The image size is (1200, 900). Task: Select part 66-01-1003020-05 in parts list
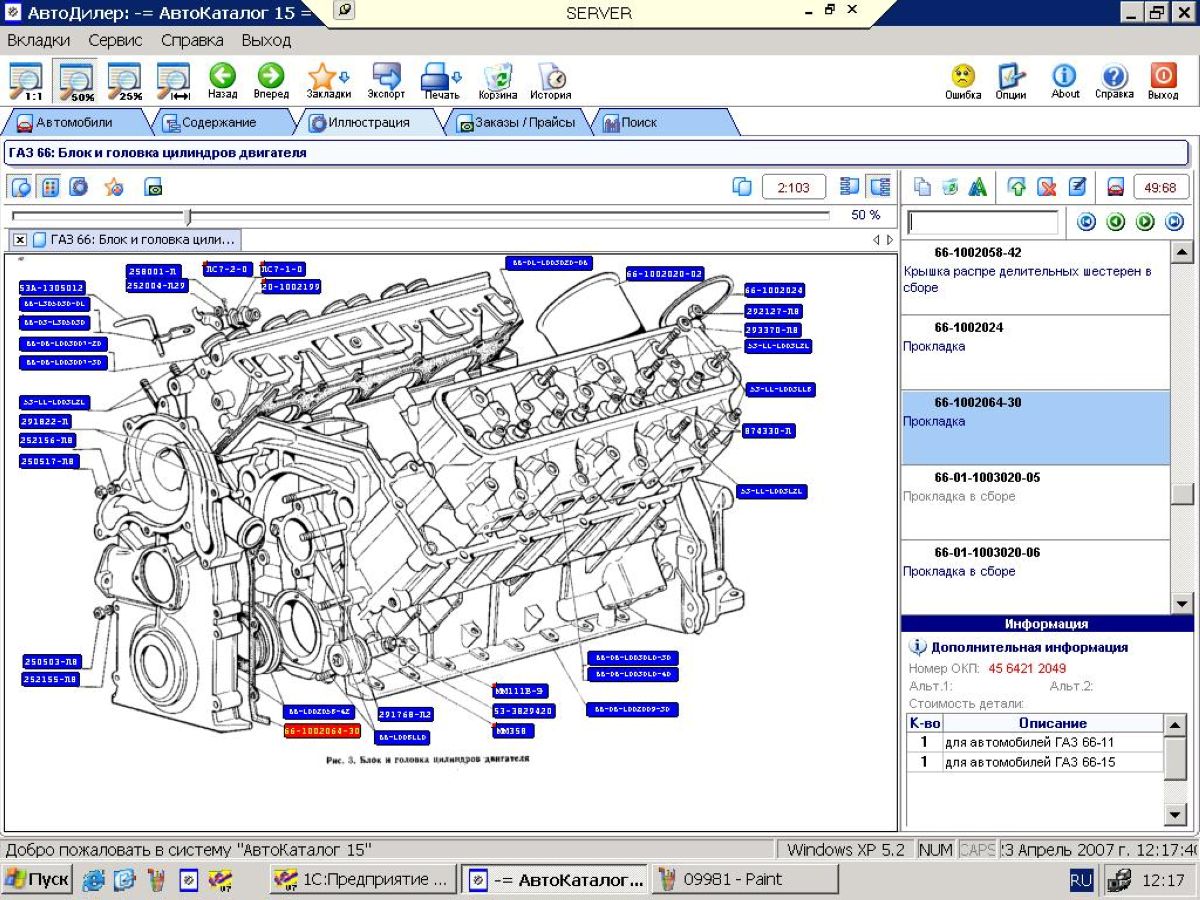(x=1035, y=503)
